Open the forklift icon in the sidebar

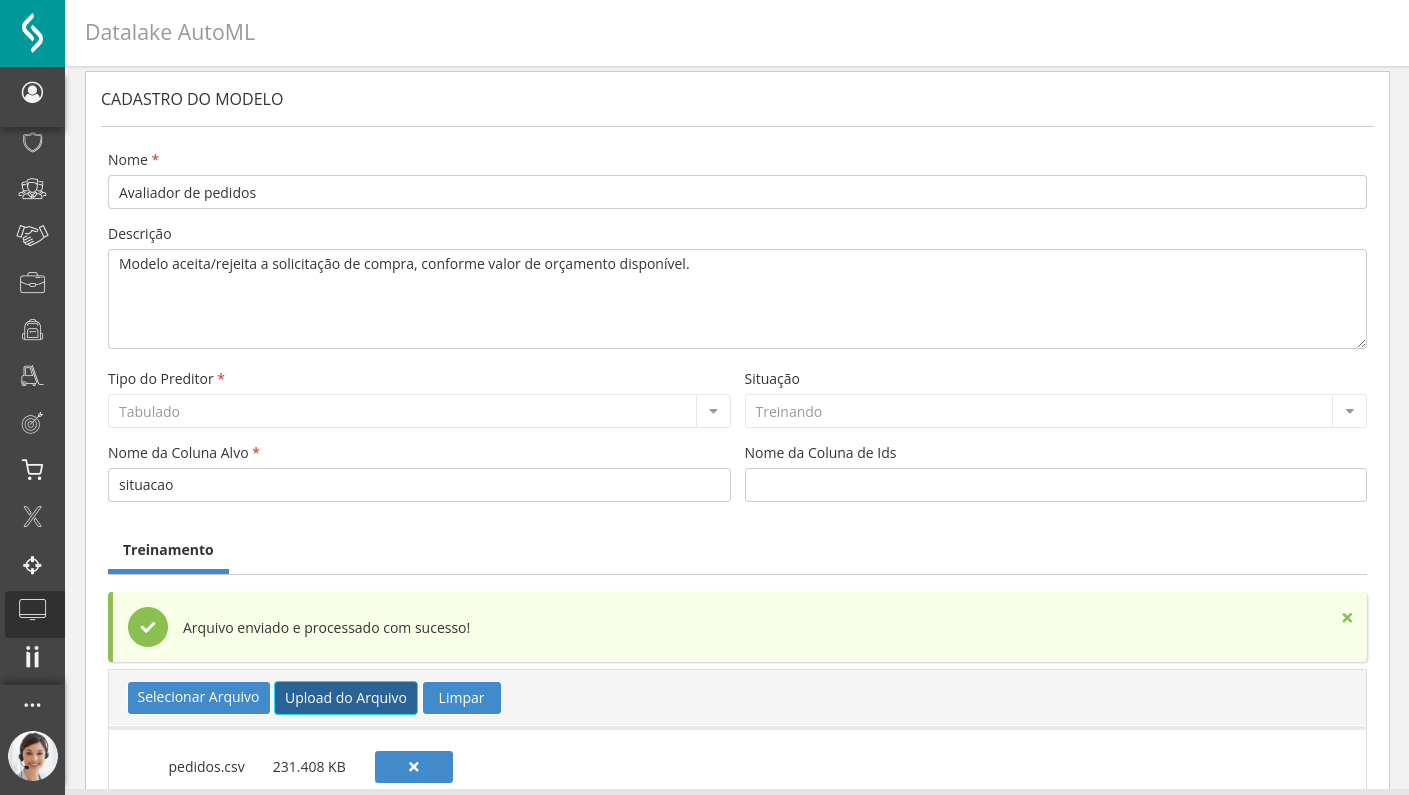[x=32, y=376]
